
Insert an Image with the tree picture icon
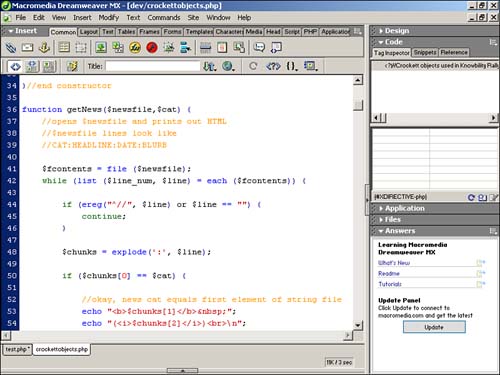coord(101,48)
